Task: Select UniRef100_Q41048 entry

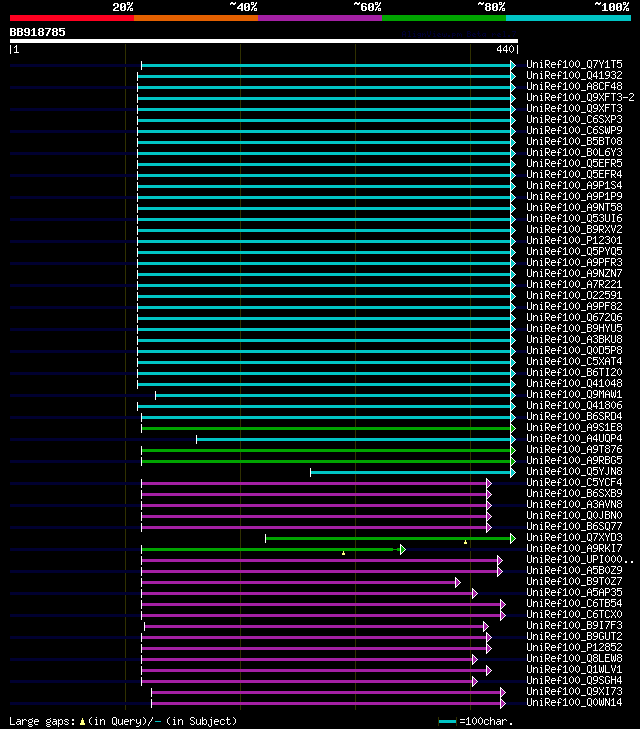Action: point(574,384)
